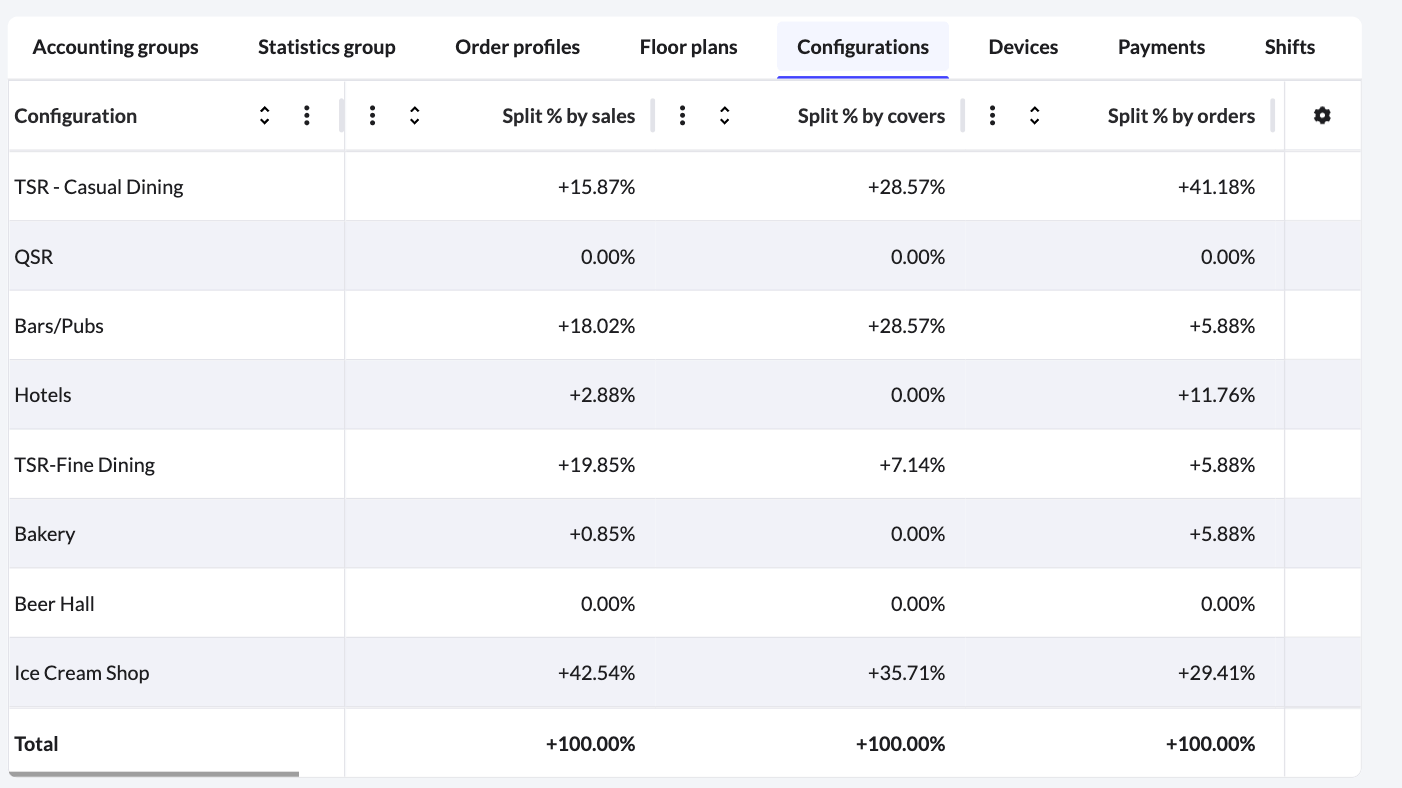The image size is (1402, 788).
Task: Show the Devices tab
Action: (x=1023, y=48)
